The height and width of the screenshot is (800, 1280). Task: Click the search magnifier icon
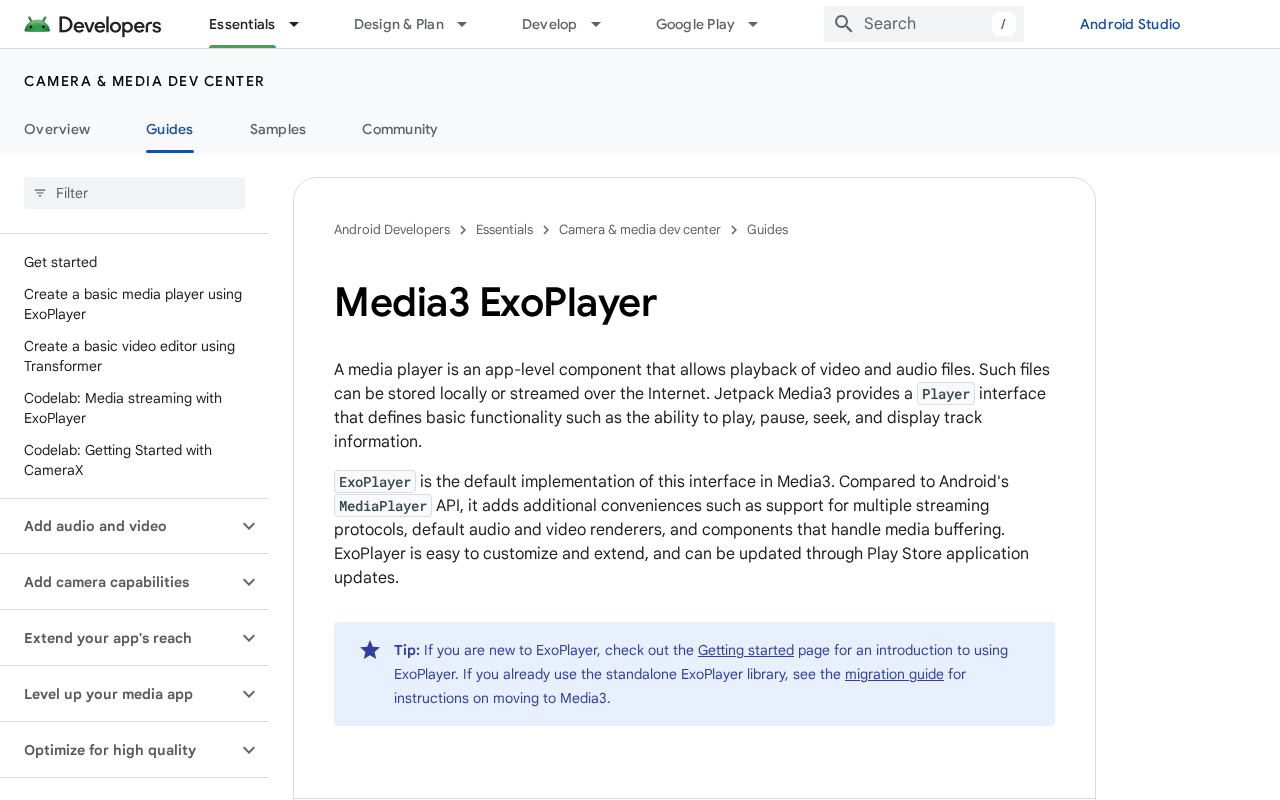[844, 24]
